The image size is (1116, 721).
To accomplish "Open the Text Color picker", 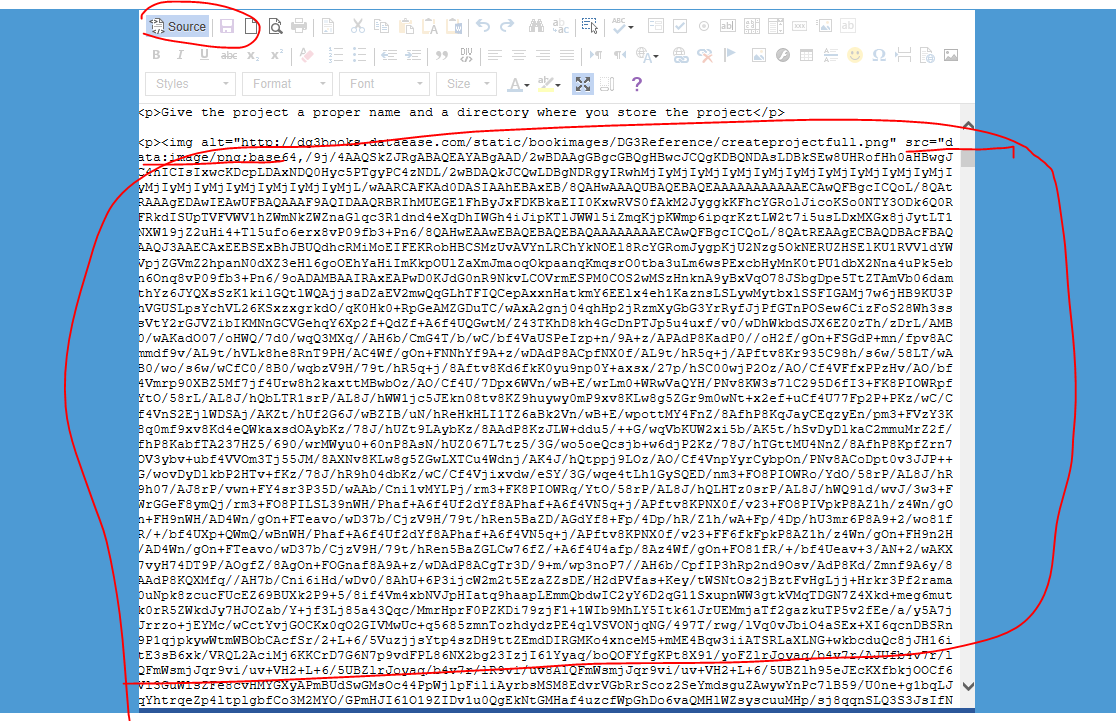I will (x=517, y=84).
